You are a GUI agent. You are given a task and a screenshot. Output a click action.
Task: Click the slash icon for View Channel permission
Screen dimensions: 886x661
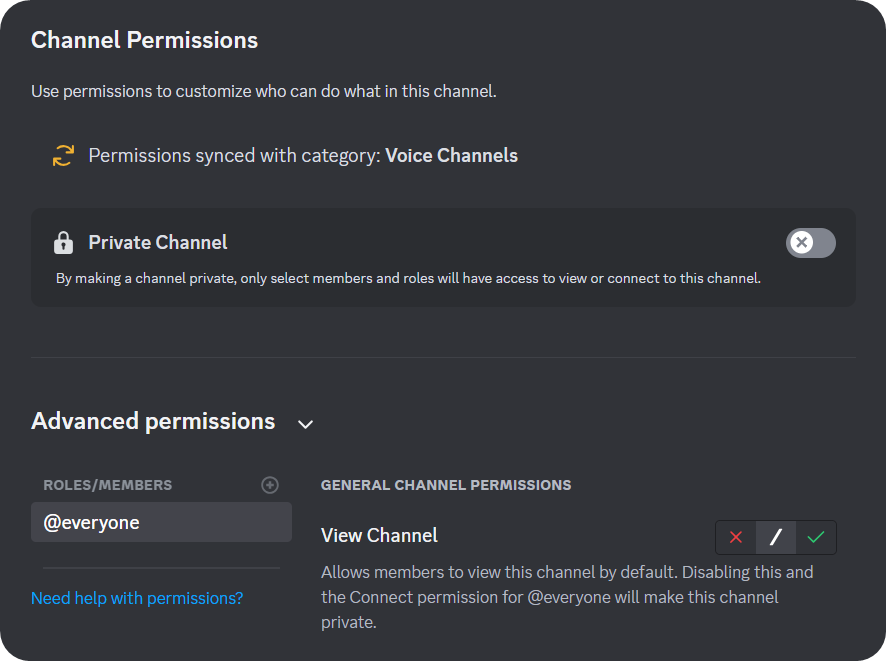point(776,537)
